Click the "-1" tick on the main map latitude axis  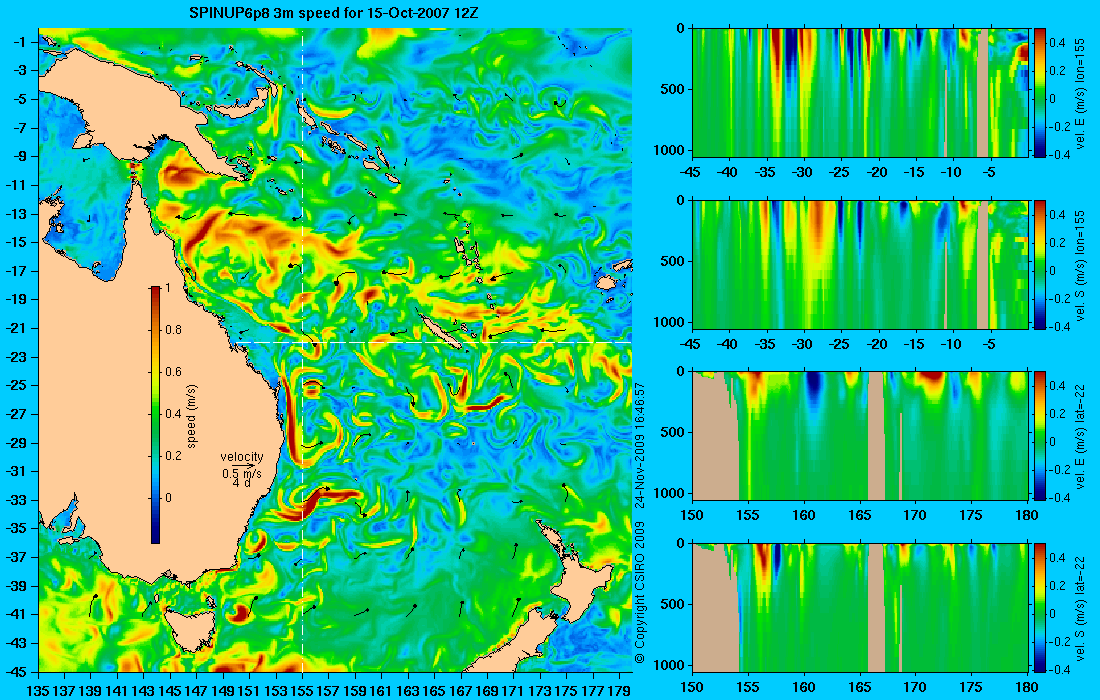click(x=20, y=42)
